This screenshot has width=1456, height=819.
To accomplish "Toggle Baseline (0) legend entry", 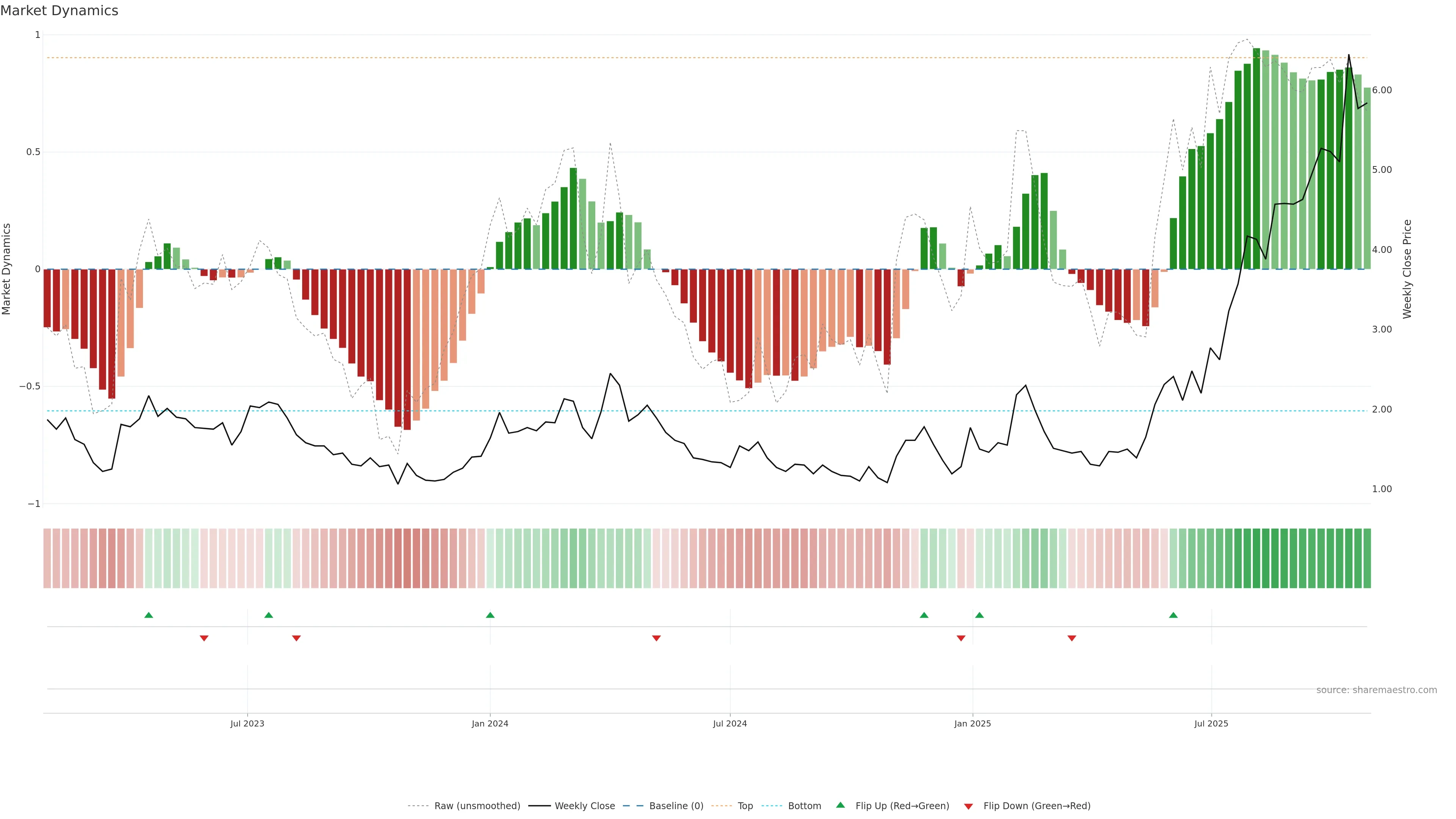I will click(x=676, y=806).
